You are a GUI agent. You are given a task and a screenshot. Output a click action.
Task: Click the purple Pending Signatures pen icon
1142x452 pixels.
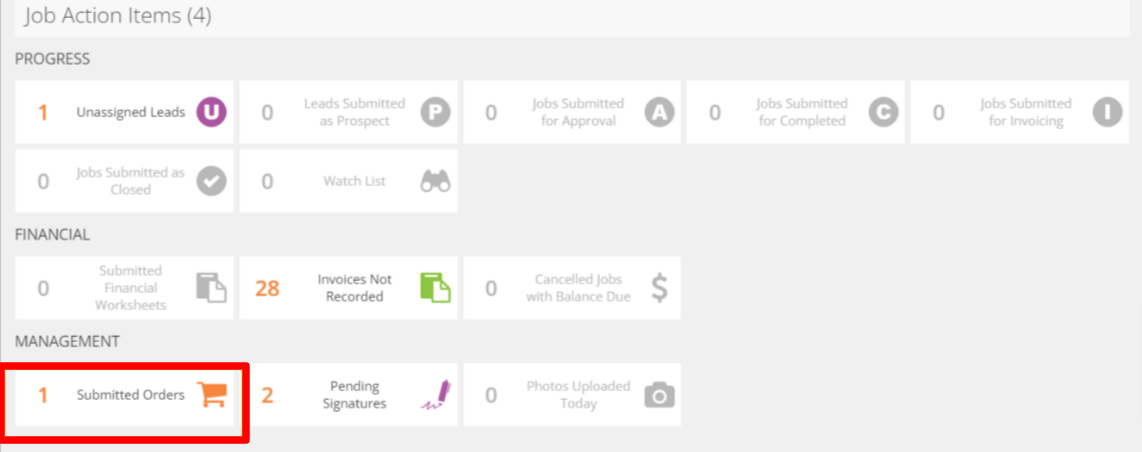436,395
